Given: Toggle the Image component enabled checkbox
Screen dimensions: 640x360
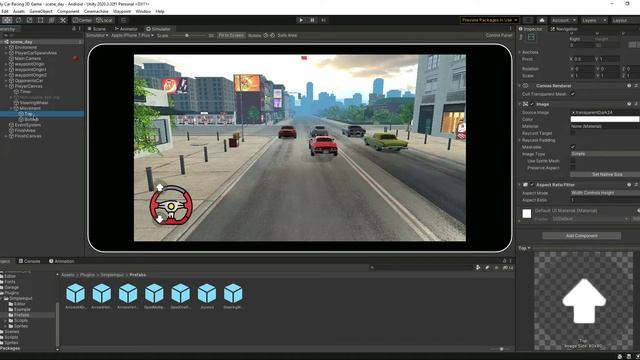Looking at the screenshot, I should tap(532, 104).
